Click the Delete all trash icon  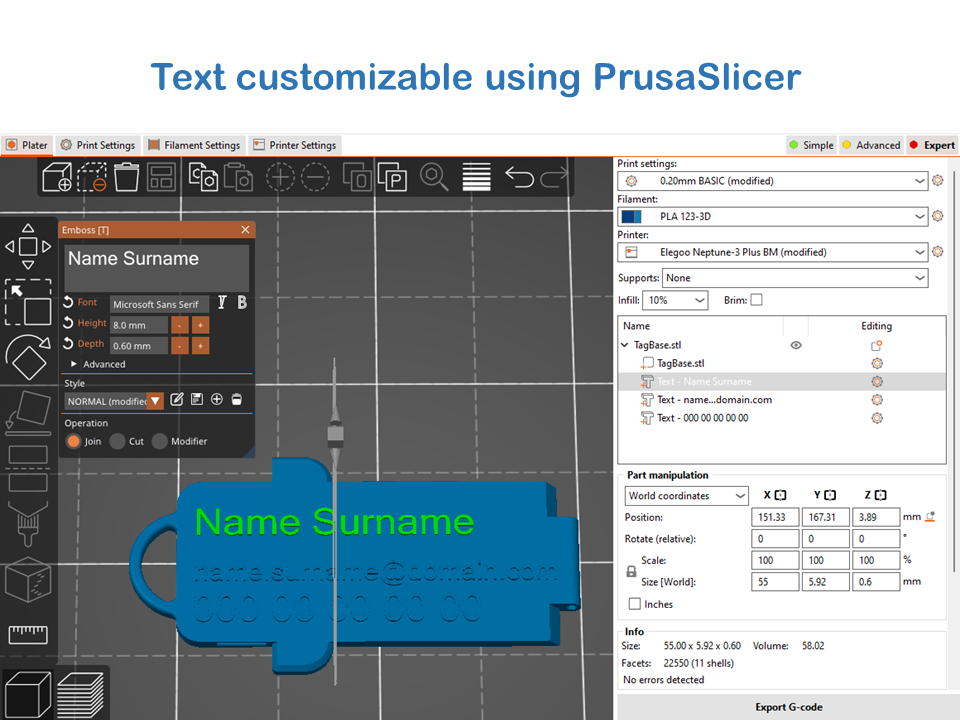(126, 178)
